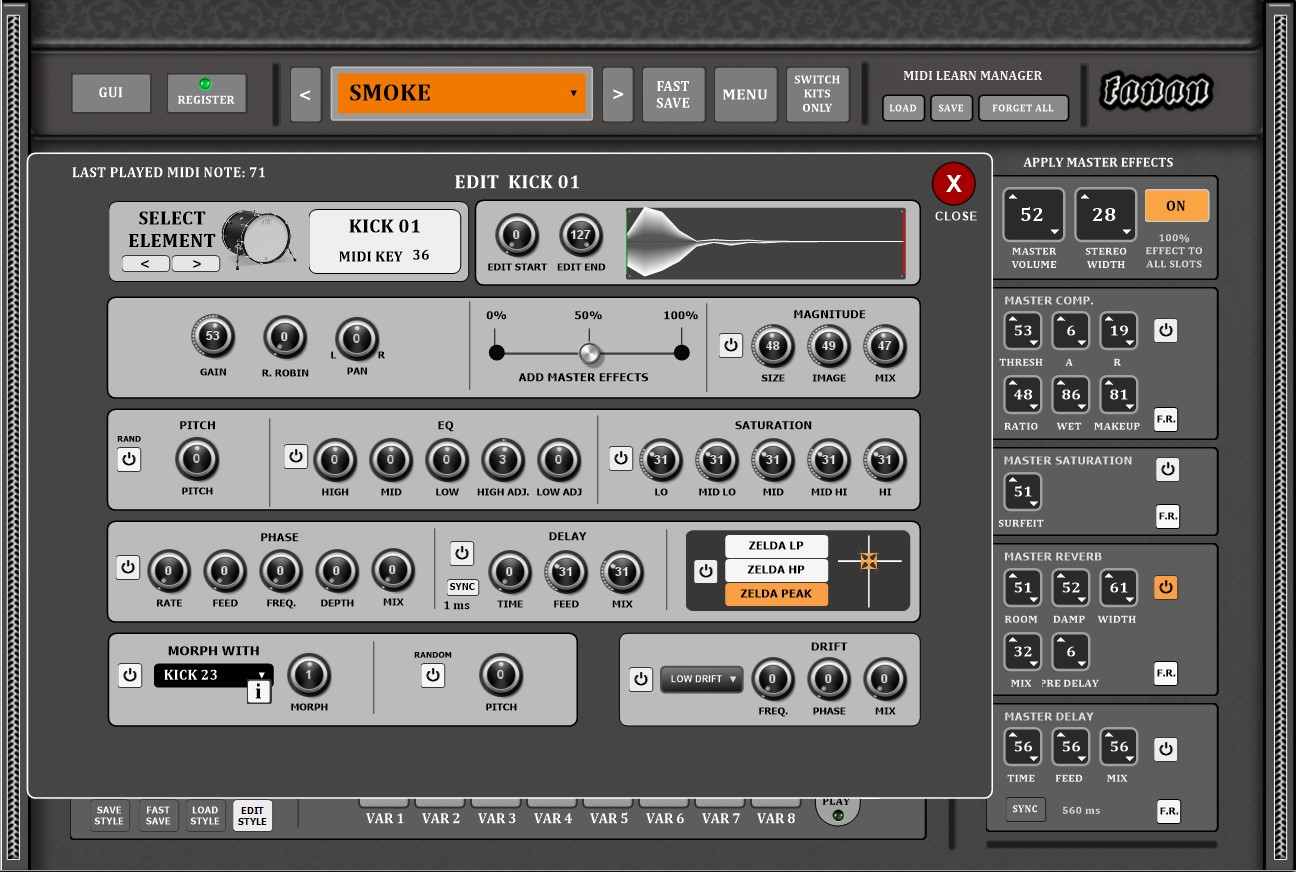Click the info icon under KICK 23
Viewport: 1296px width, 872px height.
[x=259, y=691]
